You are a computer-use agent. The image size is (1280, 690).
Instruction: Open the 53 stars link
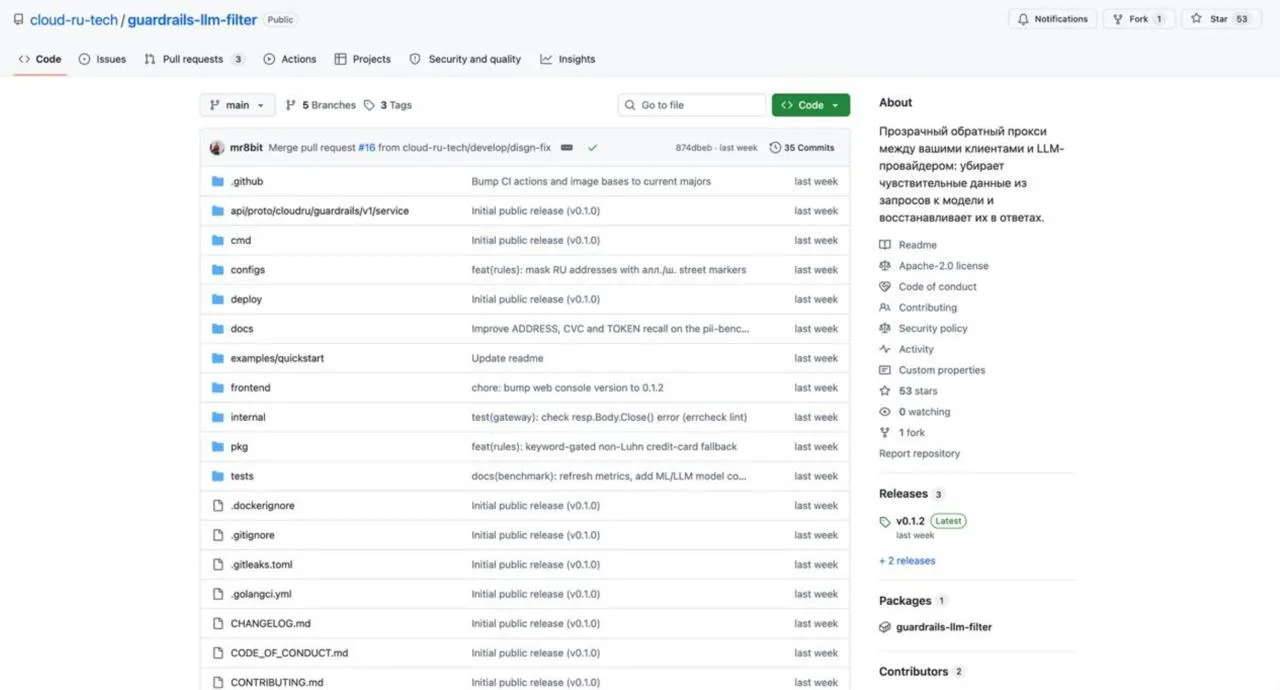pyautogui.click(x=918, y=391)
